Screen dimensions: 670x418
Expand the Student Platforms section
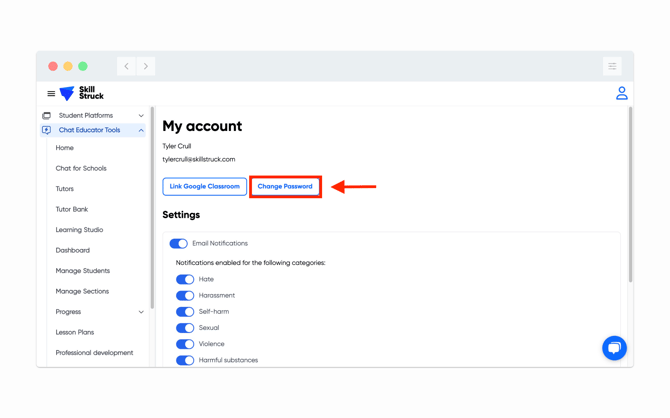tap(141, 116)
